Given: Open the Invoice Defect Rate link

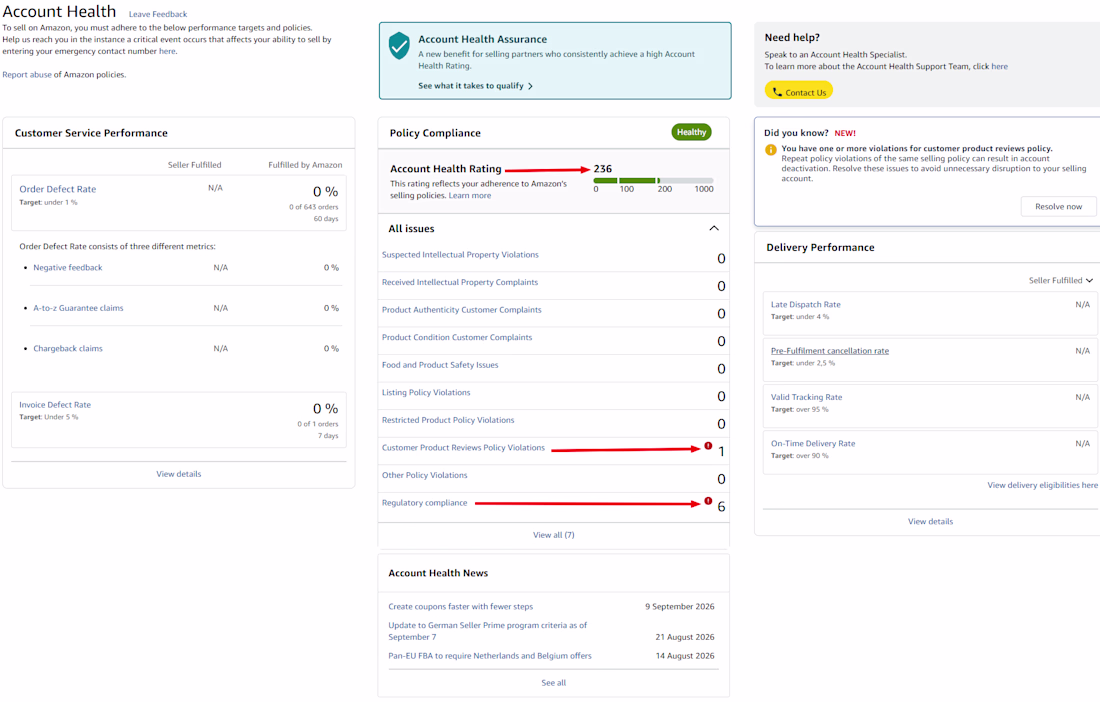Looking at the screenshot, I should pos(55,405).
